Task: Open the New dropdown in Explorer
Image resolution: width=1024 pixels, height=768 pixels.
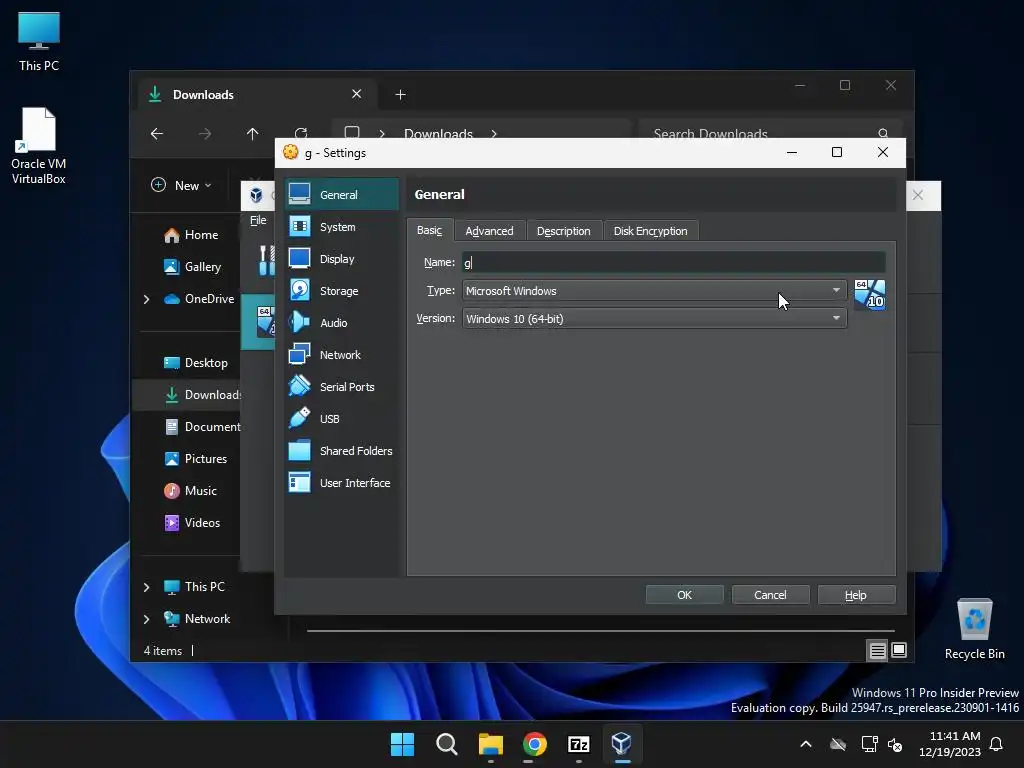Action: click(182, 185)
